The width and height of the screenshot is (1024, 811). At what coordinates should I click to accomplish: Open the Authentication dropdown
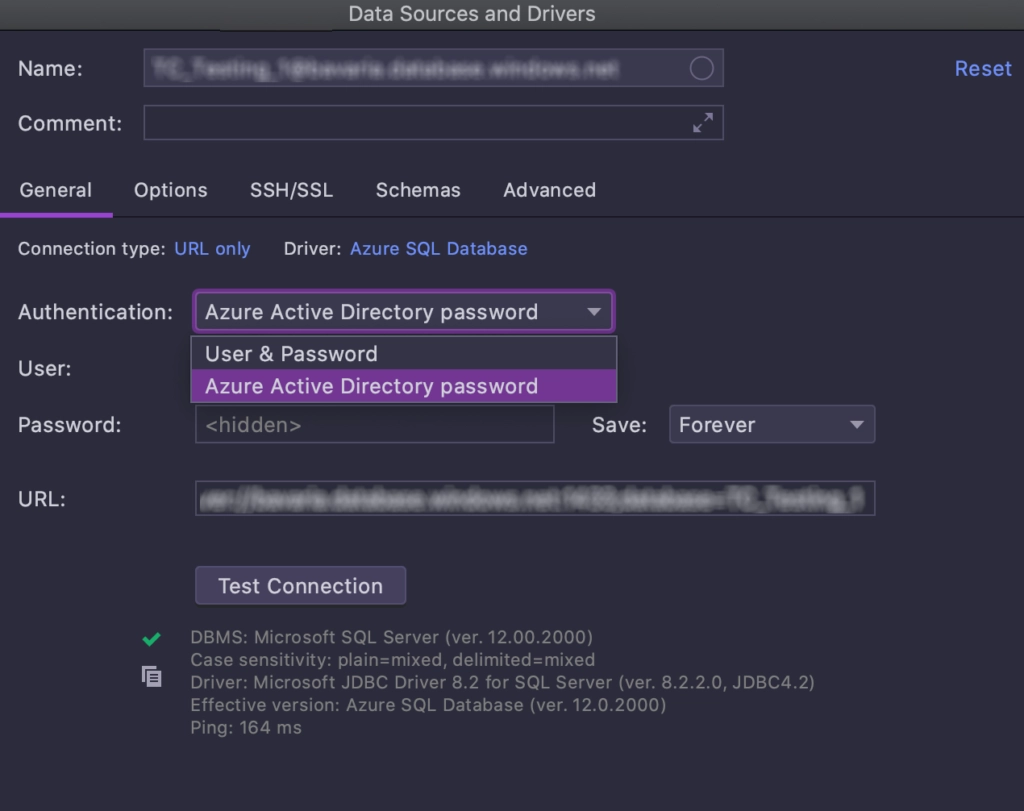[404, 311]
